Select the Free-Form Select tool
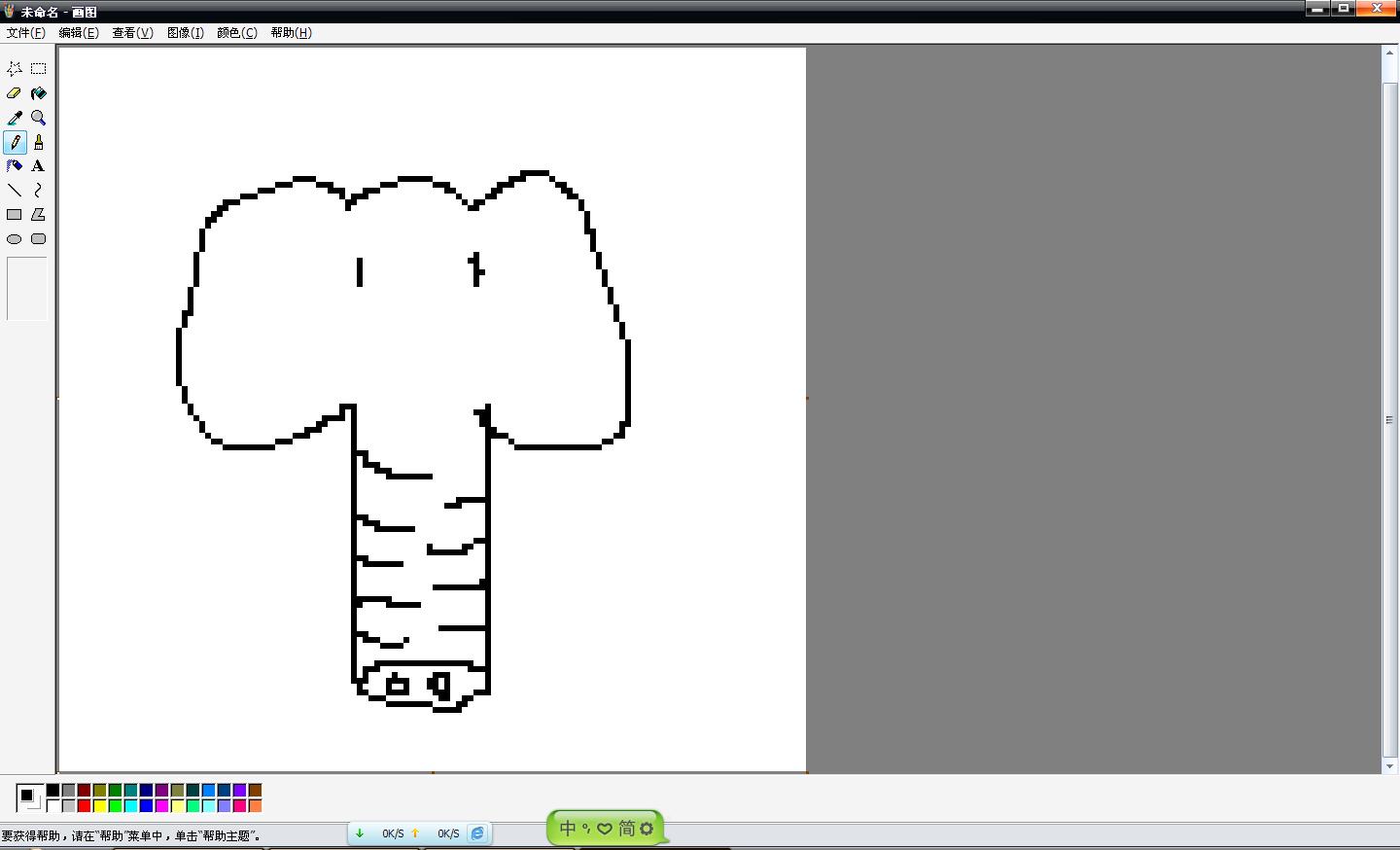Image resolution: width=1400 pixels, height=850 pixels. 15,69
